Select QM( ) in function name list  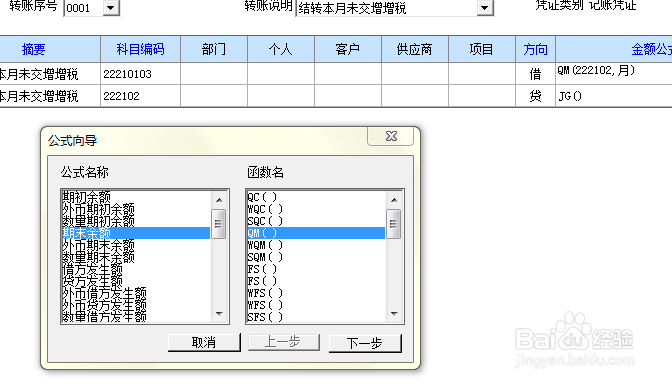pyautogui.click(x=316, y=233)
